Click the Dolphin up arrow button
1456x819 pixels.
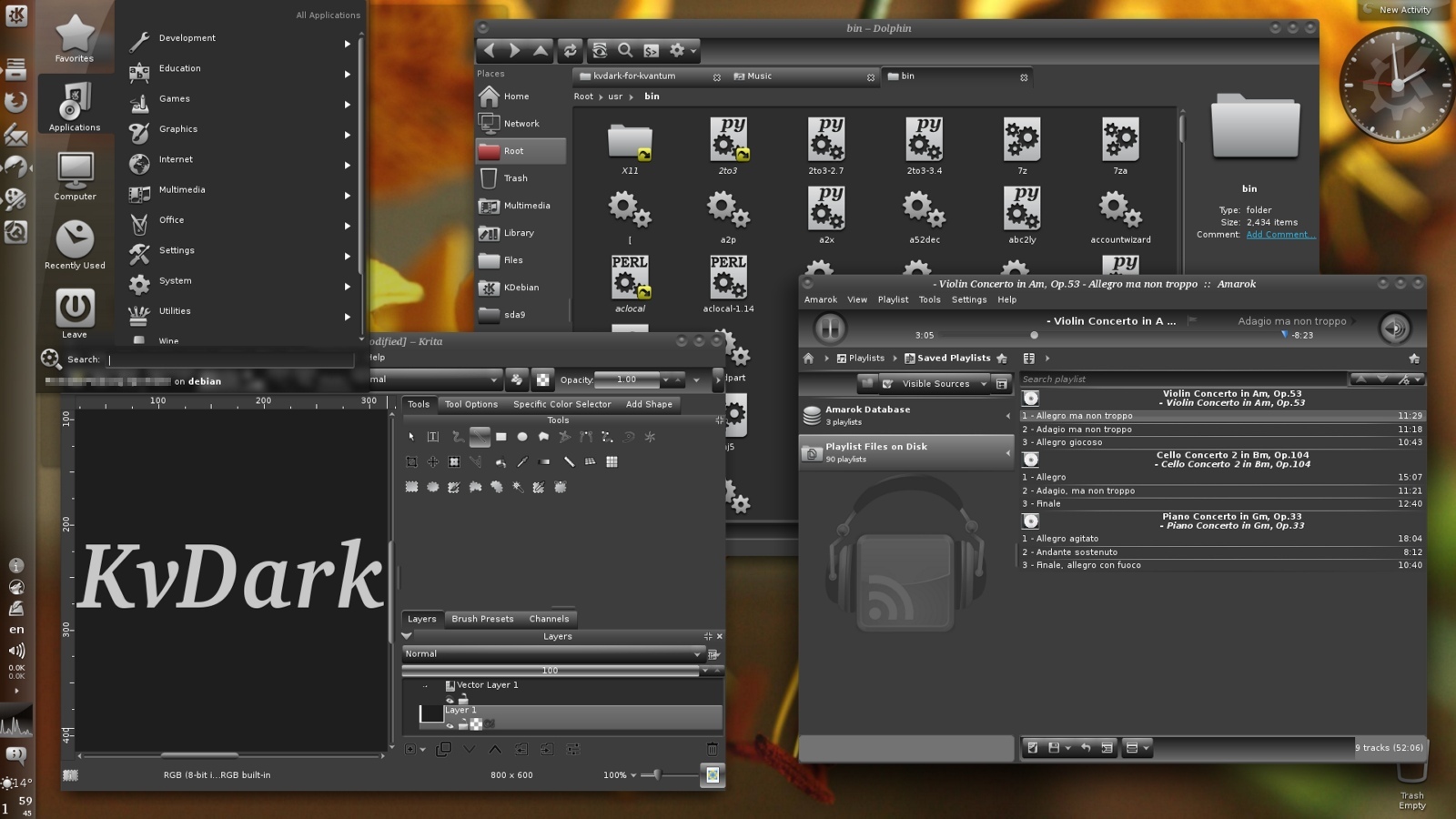tap(541, 51)
